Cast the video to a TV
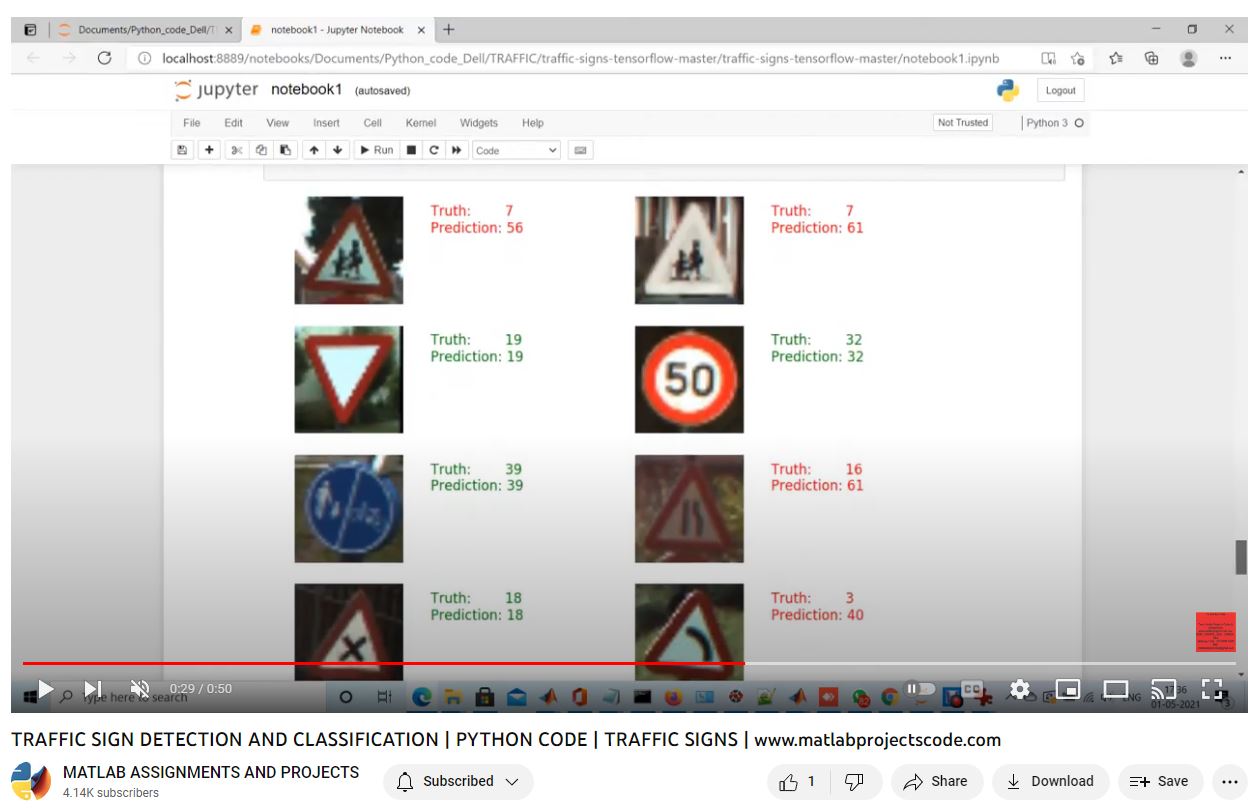This screenshot has width=1258, height=809. [x=1163, y=689]
